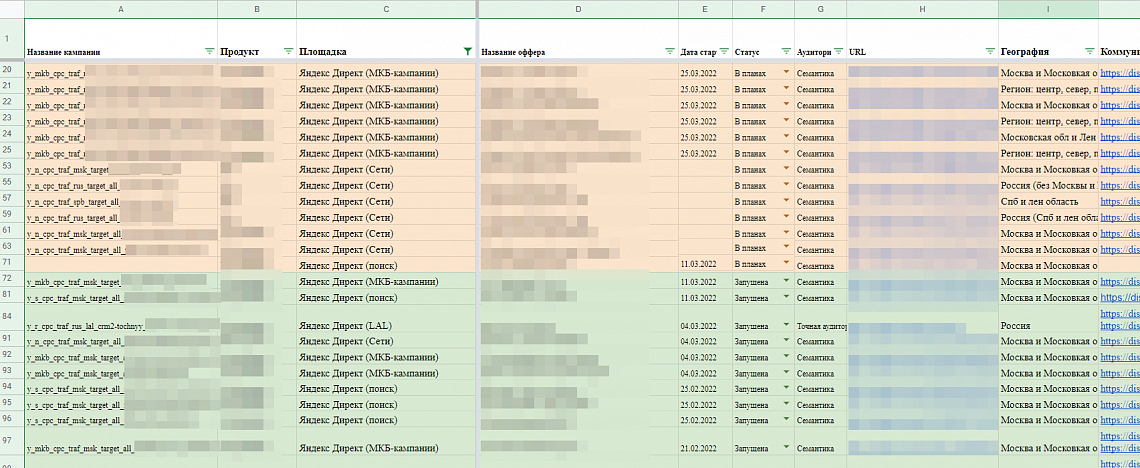
Task: Open the Дата старта filter icon
Action: point(723,51)
